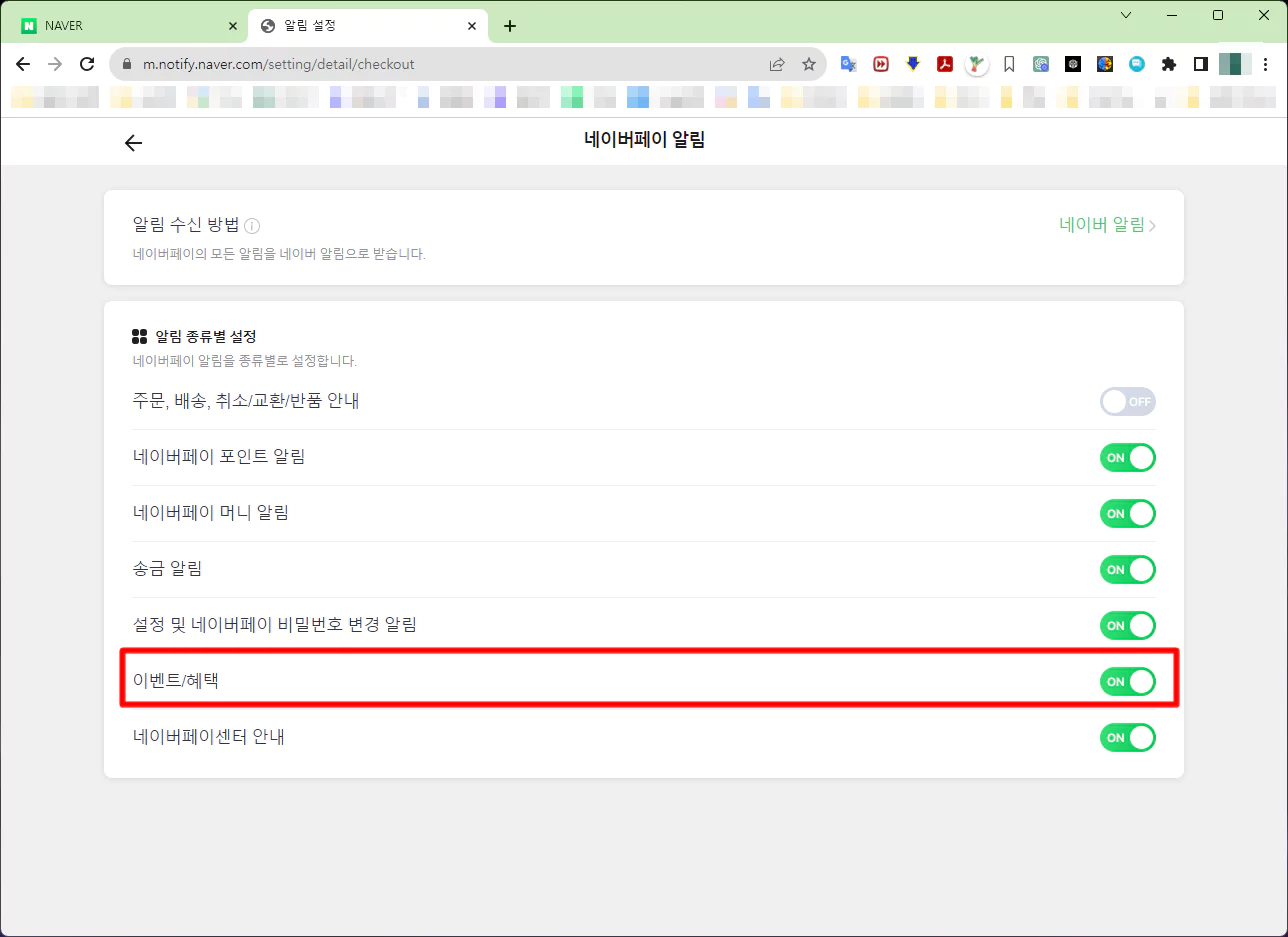
Task: Click the bookmark ribbon extension icon
Action: click(x=1009, y=64)
